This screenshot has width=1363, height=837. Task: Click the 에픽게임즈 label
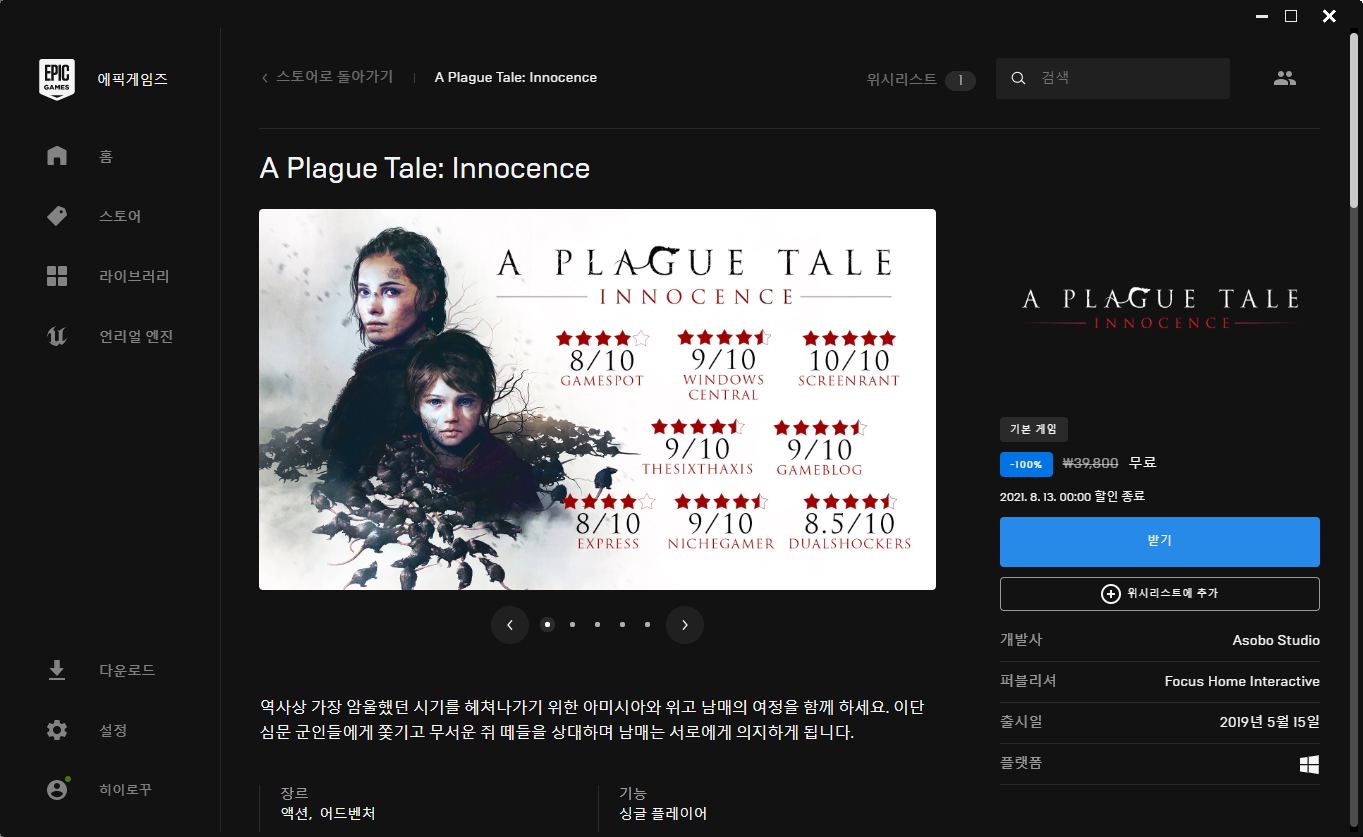click(132, 79)
